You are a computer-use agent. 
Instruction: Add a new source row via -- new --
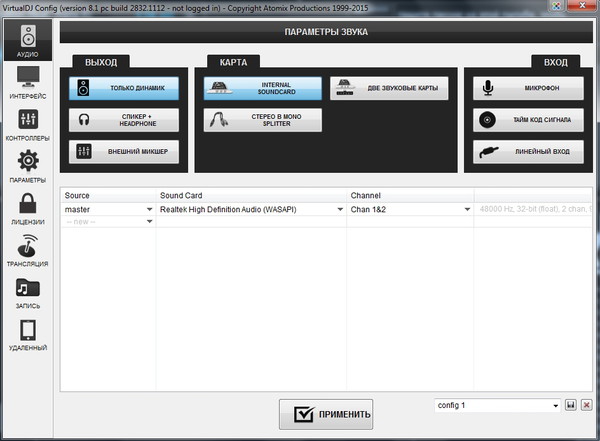[x=105, y=221]
